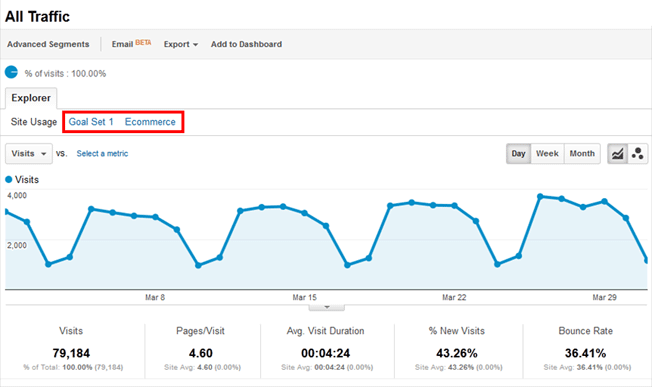
Task: Set graph interval to Month
Action: [582, 154]
